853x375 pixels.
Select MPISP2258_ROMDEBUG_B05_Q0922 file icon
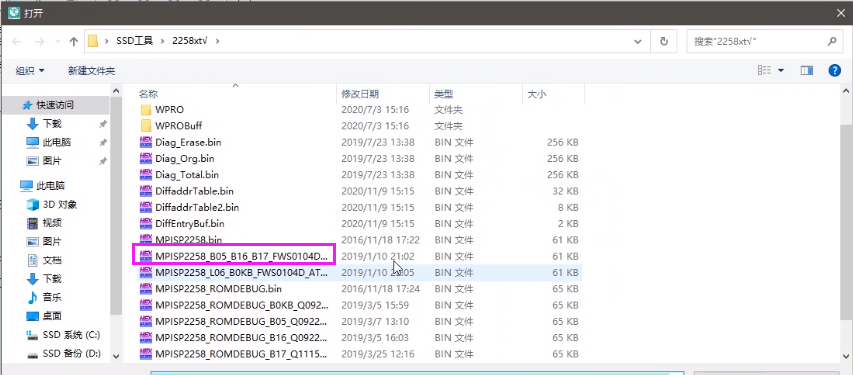click(145, 321)
